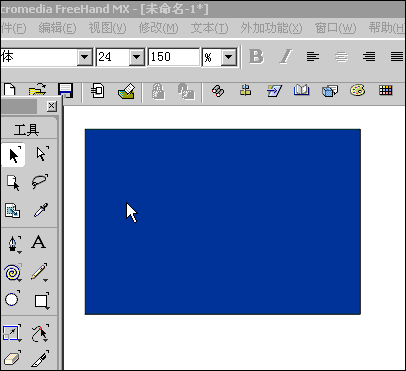Choose the Ellipse tool
The width and height of the screenshot is (406, 371).
tap(12, 299)
